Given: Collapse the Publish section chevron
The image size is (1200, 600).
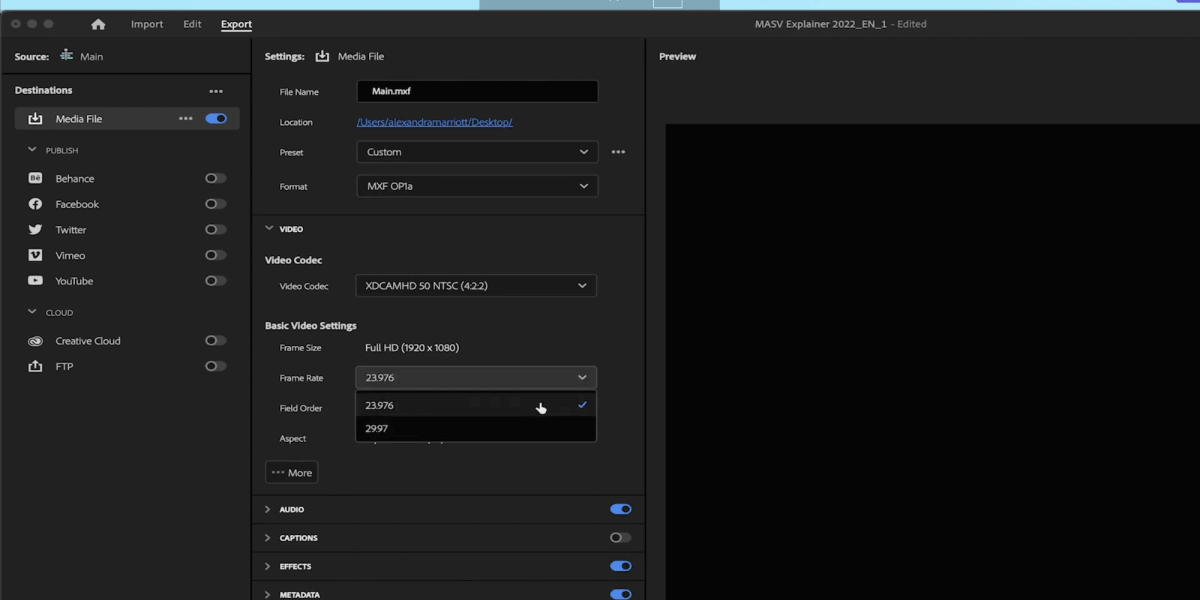Looking at the screenshot, I should point(32,150).
